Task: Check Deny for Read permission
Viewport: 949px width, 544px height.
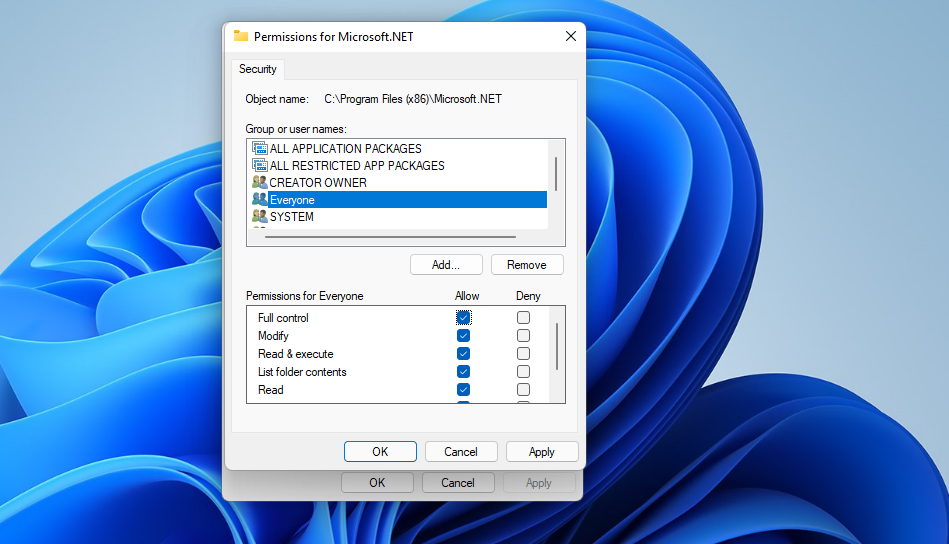Action: pos(524,389)
